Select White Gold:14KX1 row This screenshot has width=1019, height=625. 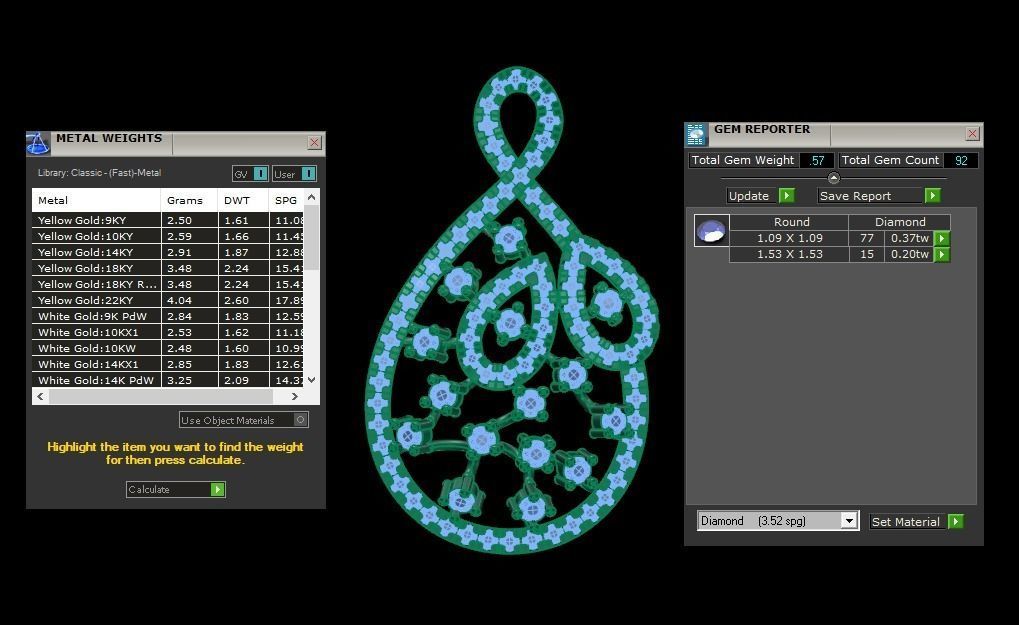point(168,364)
